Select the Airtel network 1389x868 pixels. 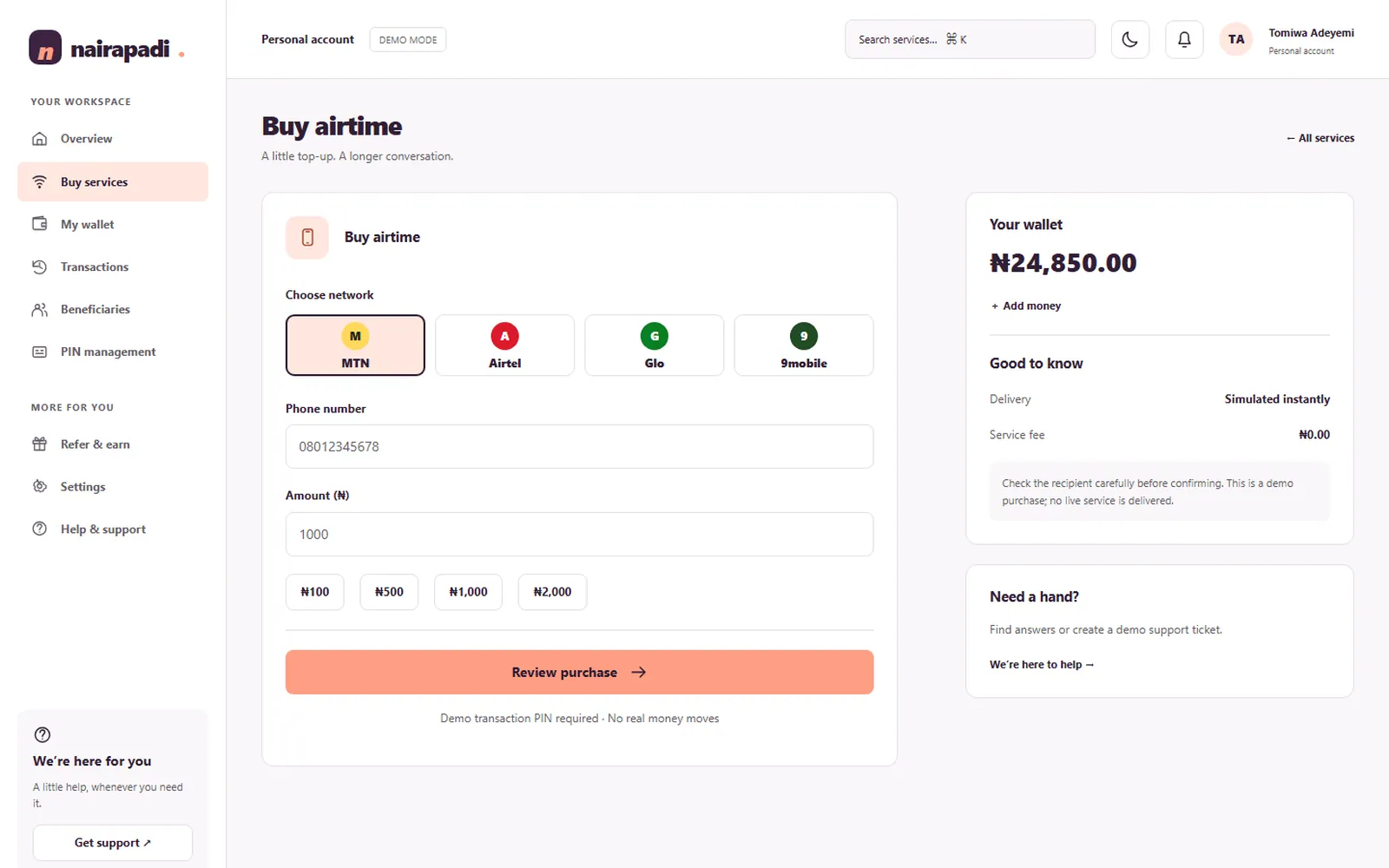point(504,345)
